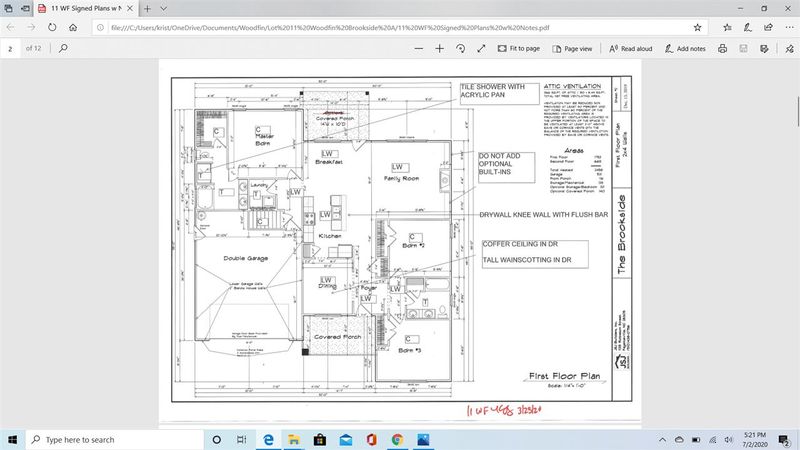Click the 'Areas' table heading
This screenshot has height=450, width=800.
tap(574, 151)
